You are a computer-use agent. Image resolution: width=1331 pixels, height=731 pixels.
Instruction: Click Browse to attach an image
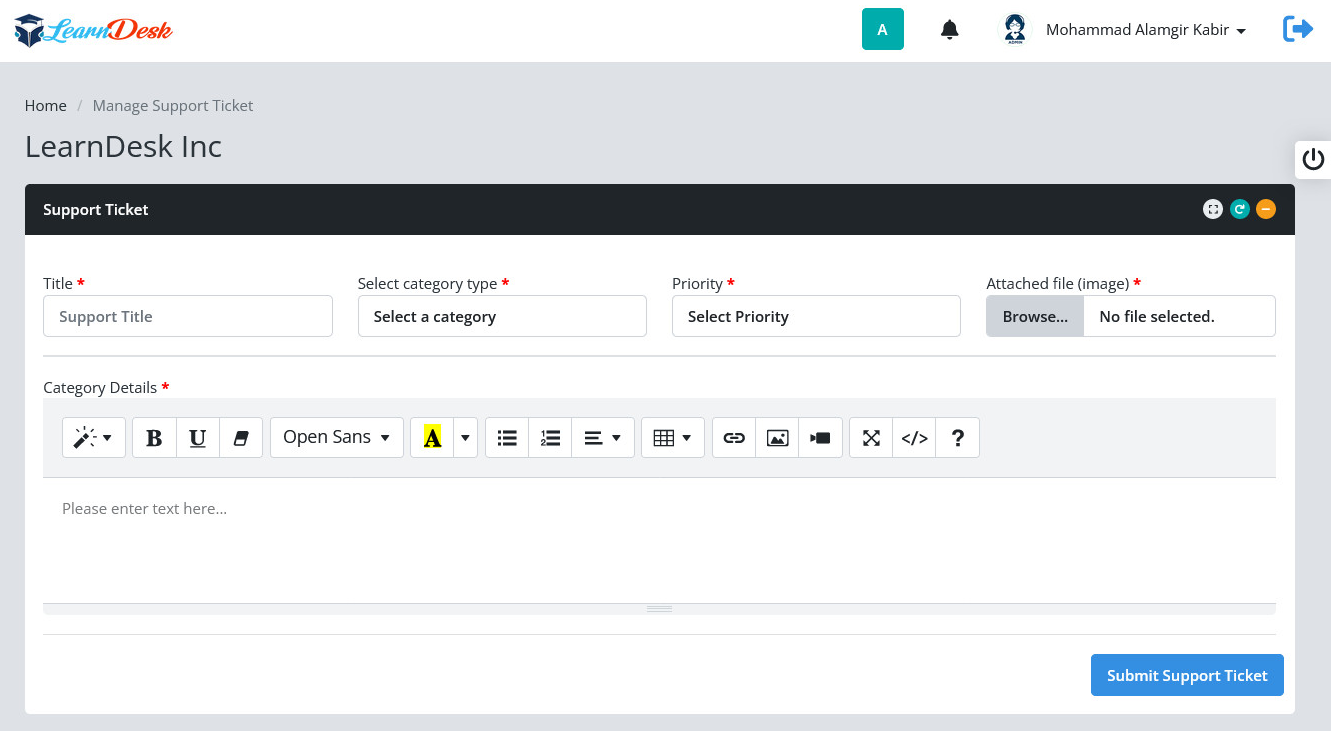[x=1035, y=316]
